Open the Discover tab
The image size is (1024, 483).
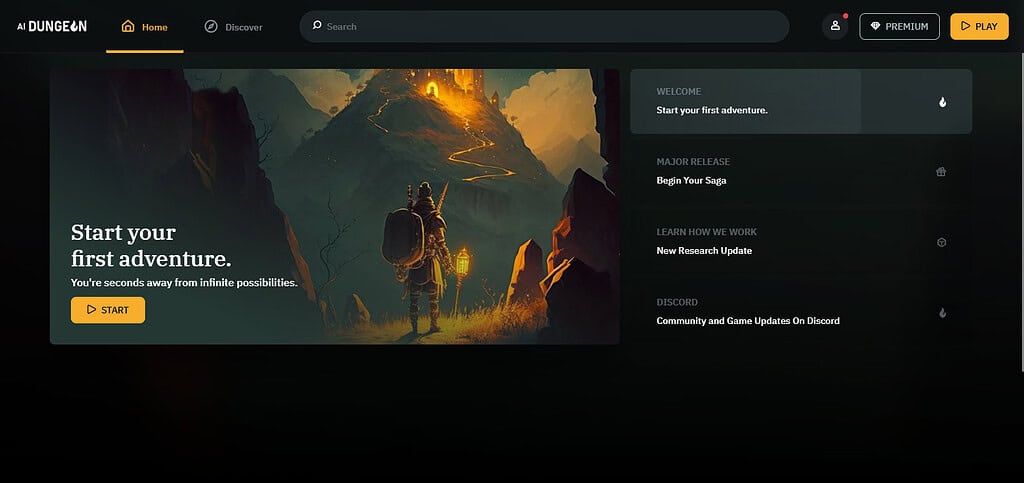click(233, 27)
